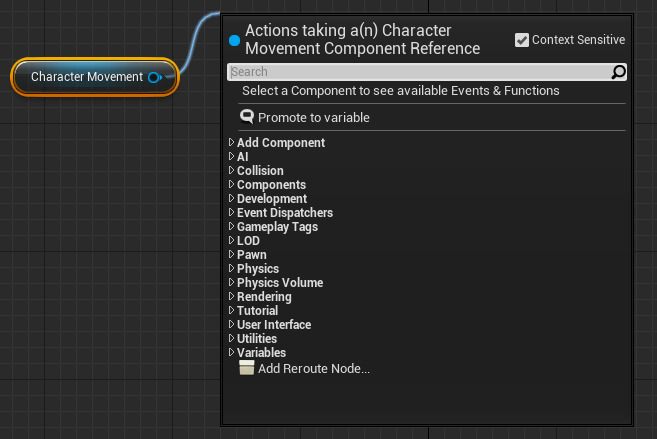The height and width of the screenshot is (439, 657).
Task: Expand the Event Dispatchers category
Action: 232,213
